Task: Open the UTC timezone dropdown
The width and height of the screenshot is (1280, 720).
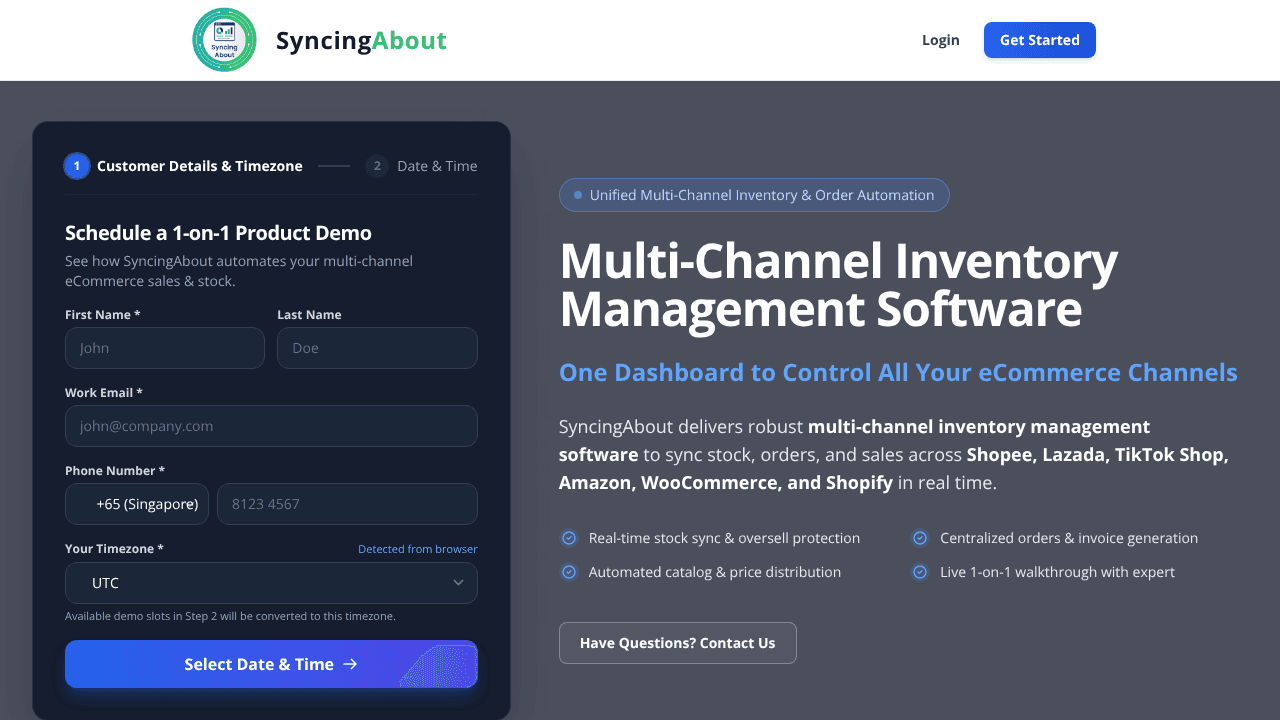Action: [271, 583]
